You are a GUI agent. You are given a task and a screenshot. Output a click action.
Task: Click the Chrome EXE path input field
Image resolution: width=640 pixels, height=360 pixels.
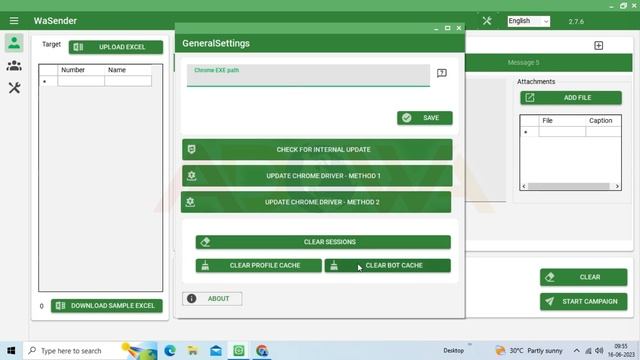(x=308, y=75)
